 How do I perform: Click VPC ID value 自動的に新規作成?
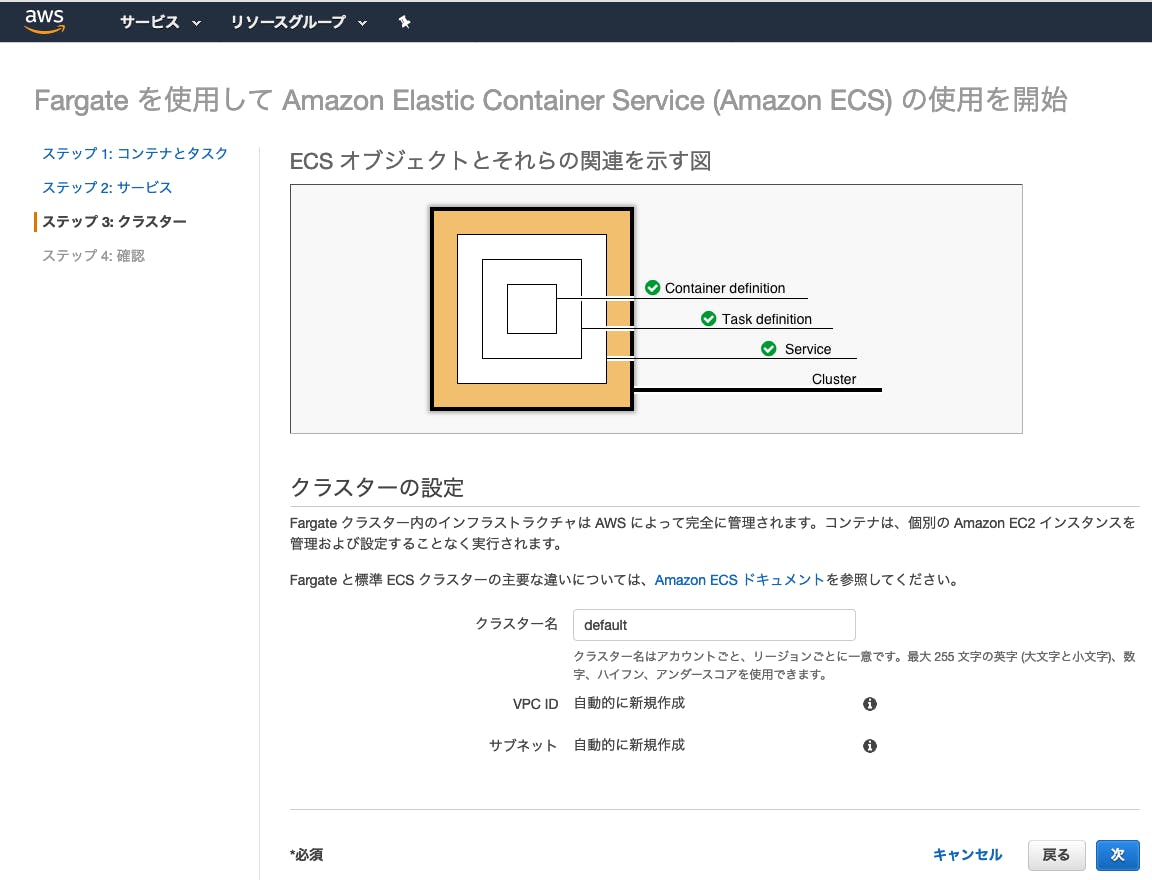click(629, 703)
